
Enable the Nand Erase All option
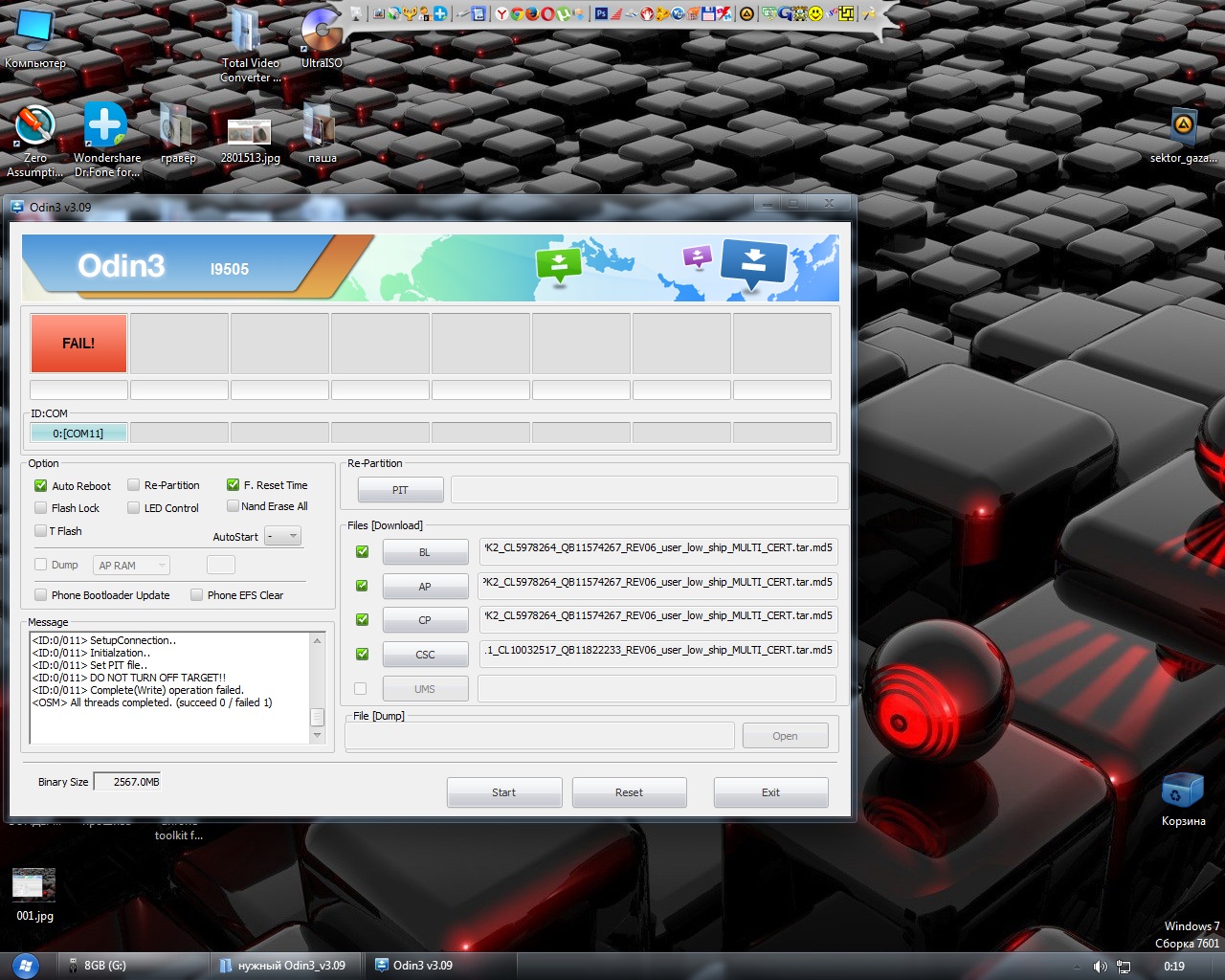(x=233, y=506)
